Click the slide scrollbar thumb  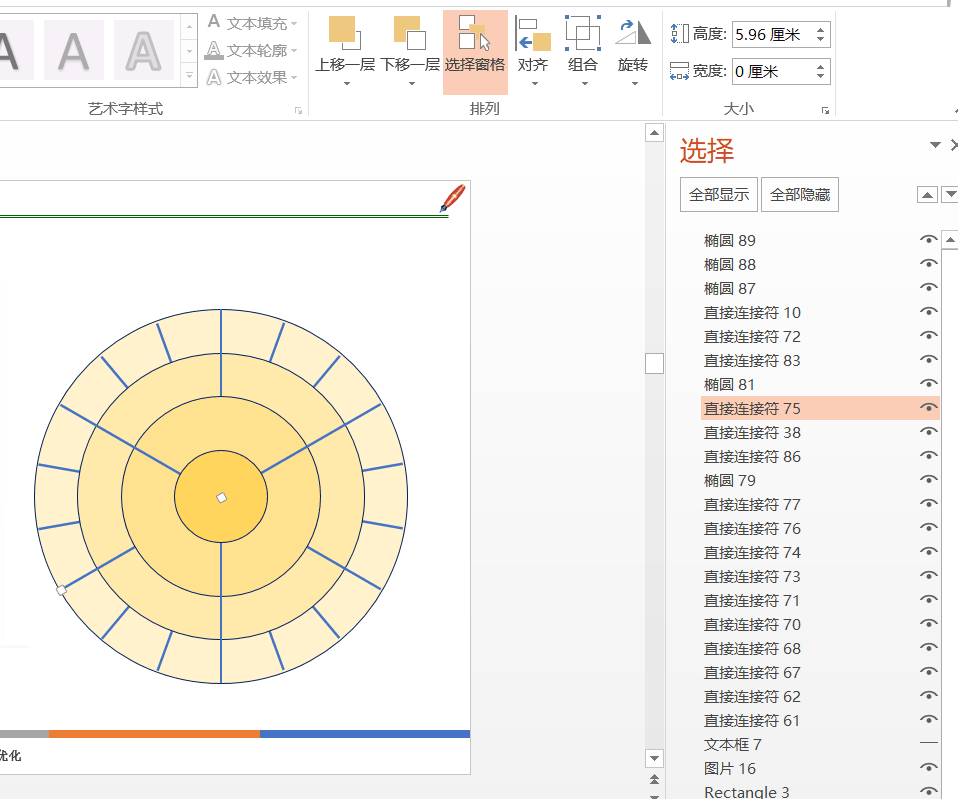[654, 363]
